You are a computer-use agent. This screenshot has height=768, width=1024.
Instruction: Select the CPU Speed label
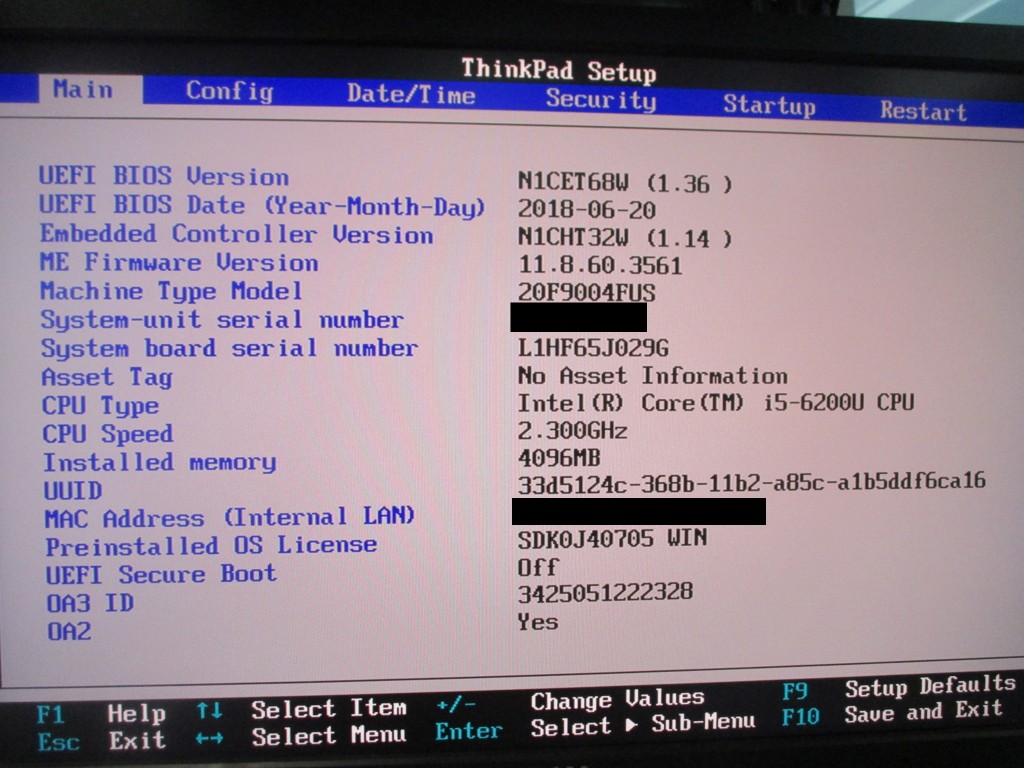[x=108, y=434]
